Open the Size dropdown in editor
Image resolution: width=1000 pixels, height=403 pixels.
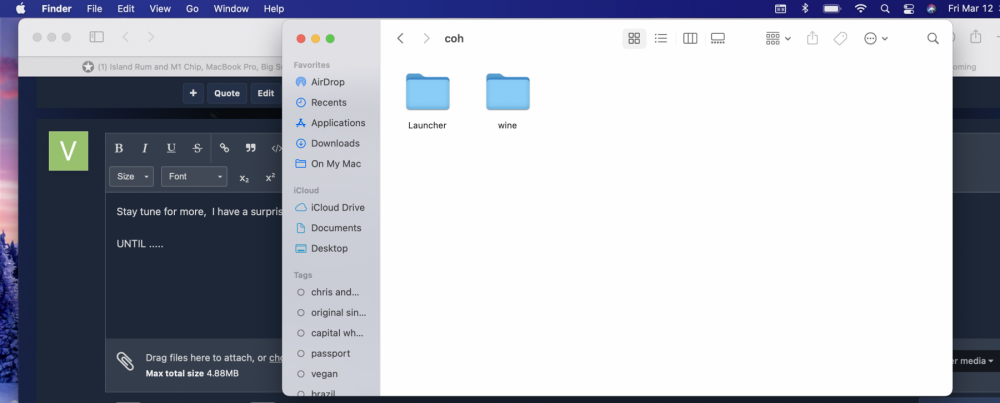tap(132, 177)
